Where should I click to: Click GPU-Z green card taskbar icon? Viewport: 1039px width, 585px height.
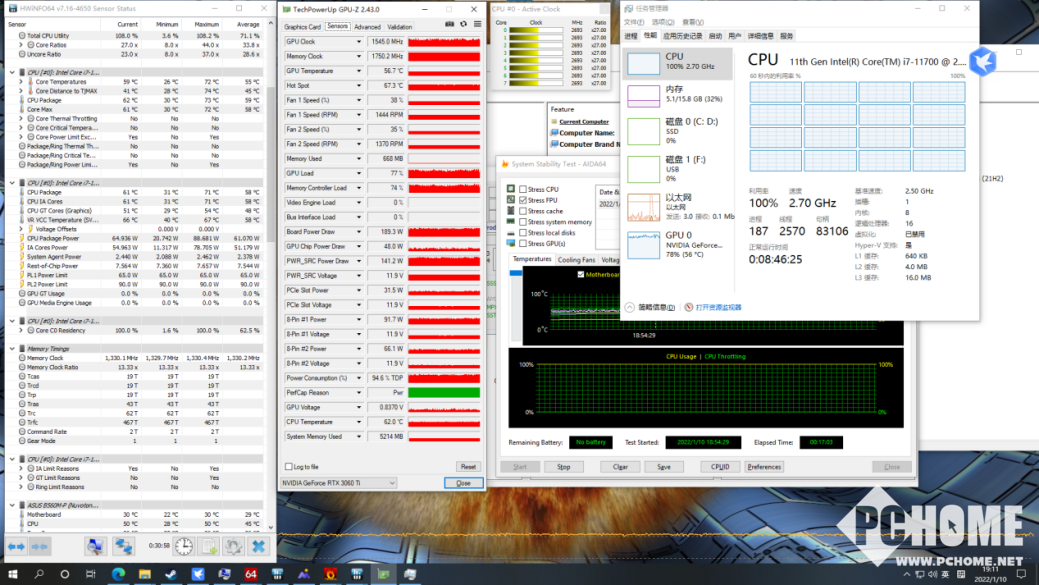pos(384,574)
